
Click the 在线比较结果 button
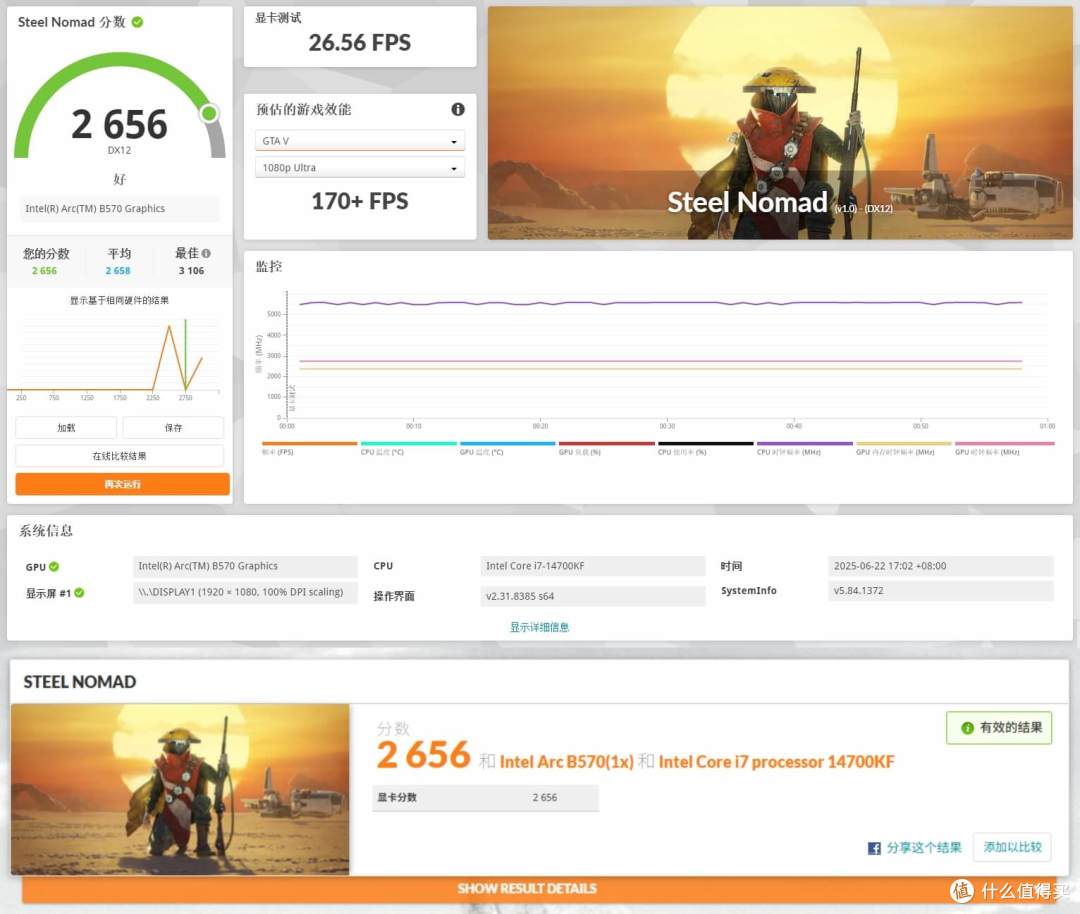pos(119,456)
